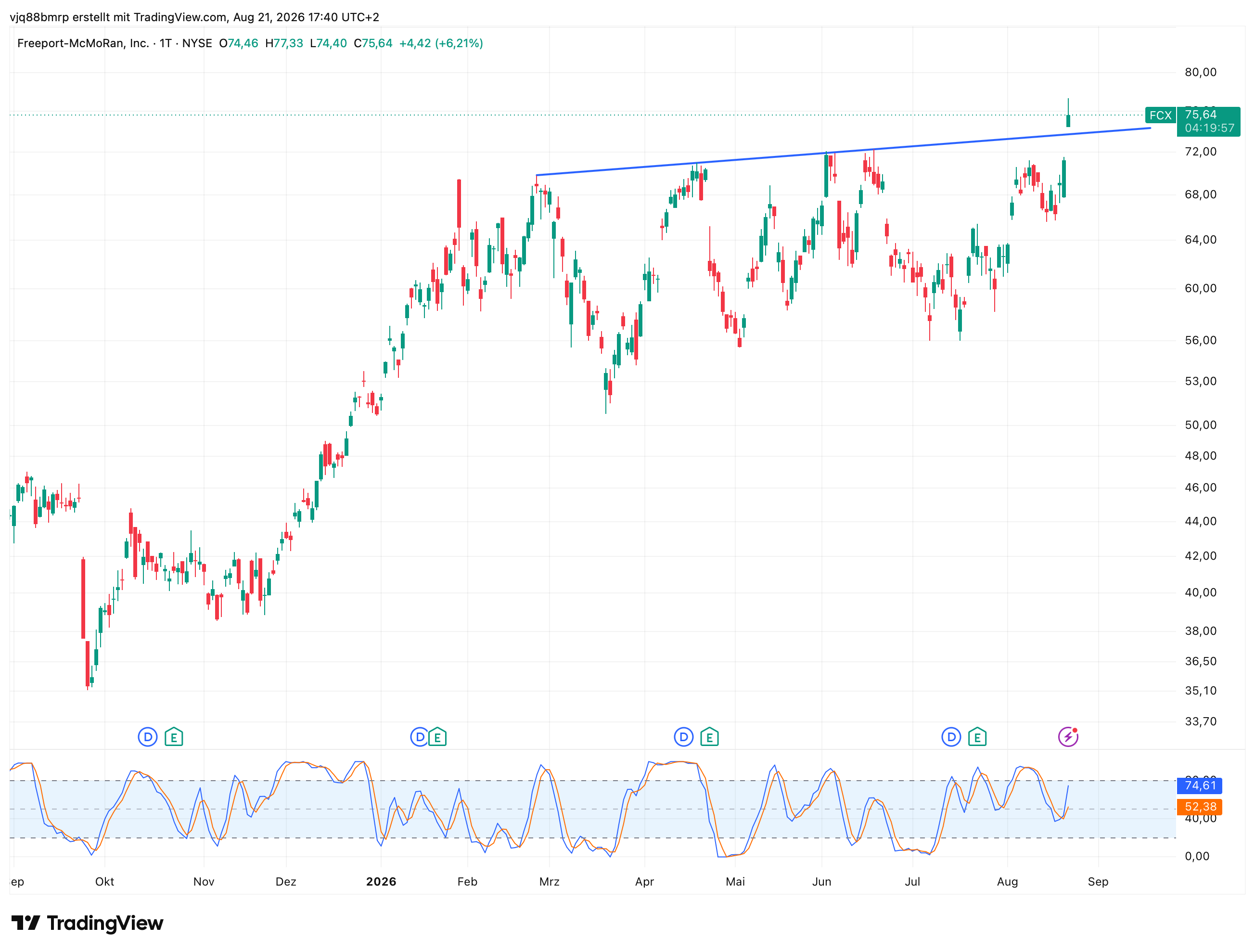Image resolution: width=1255 pixels, height=952 pixels.
Task: Select the blue rising trendline on the chart
Action: point(843,152)
